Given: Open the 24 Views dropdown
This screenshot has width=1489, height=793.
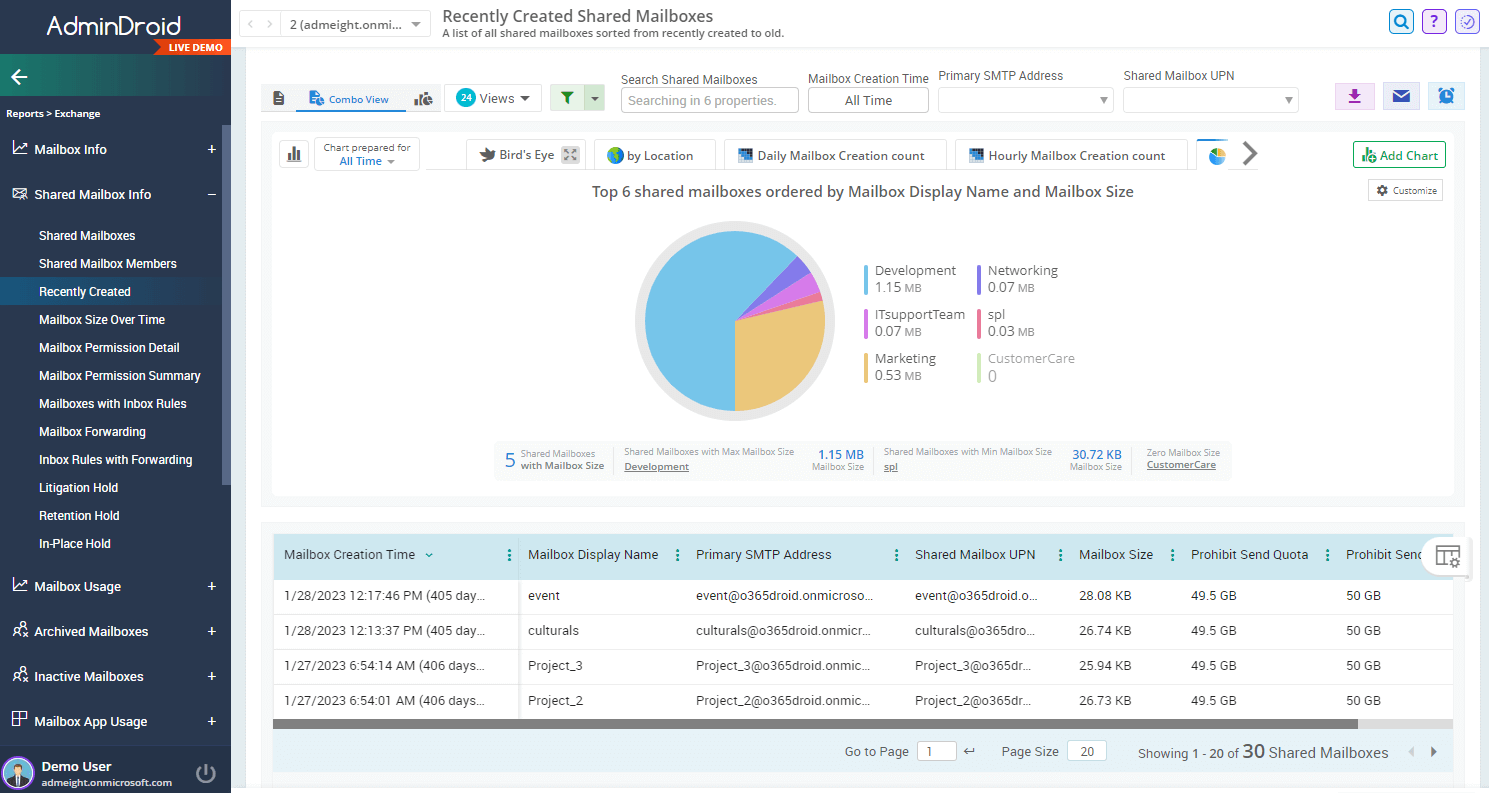Looking at the screenshot, I should tap(493, 98).
